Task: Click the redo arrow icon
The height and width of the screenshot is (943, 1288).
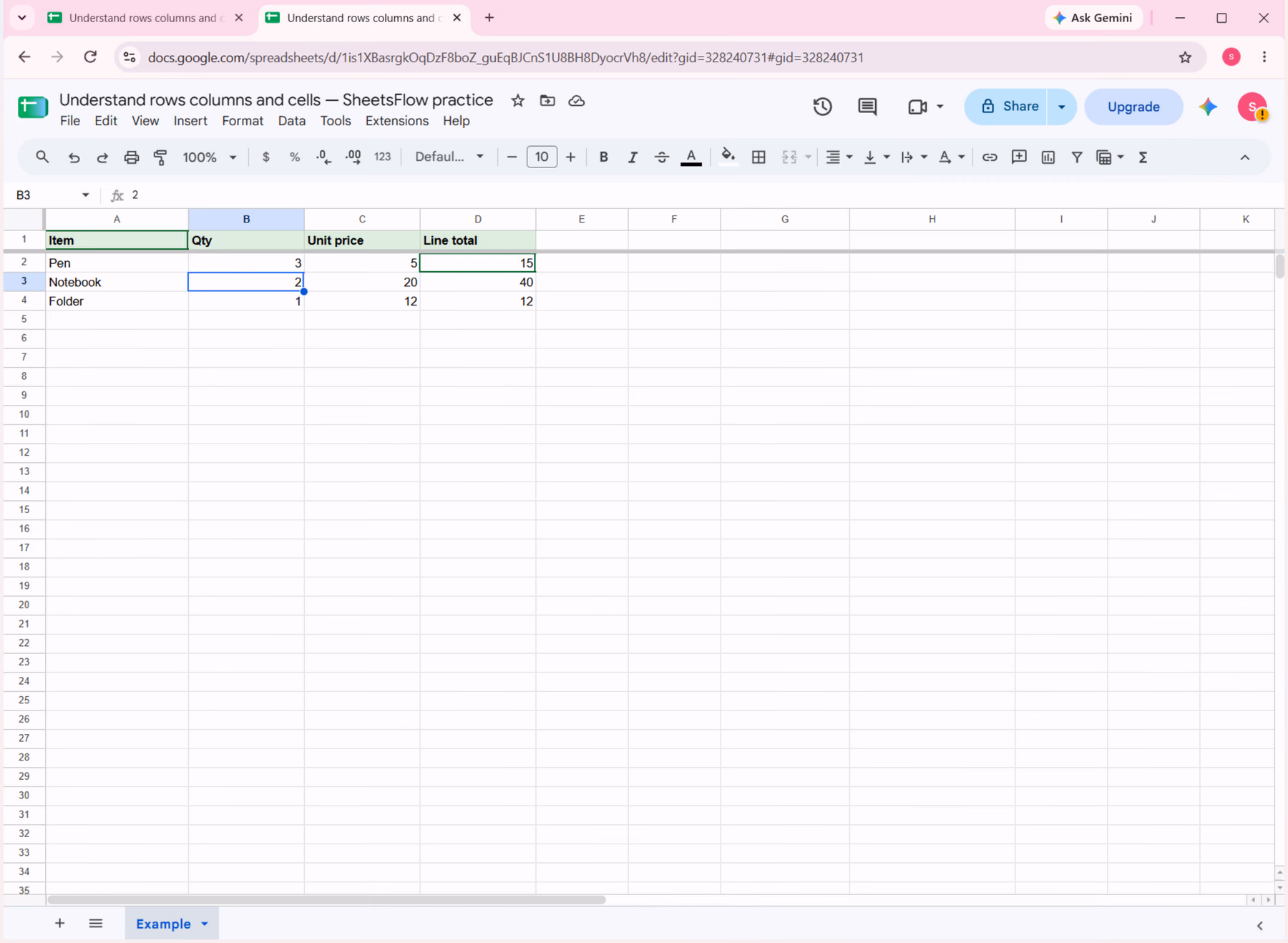Action: click(102, 157)
